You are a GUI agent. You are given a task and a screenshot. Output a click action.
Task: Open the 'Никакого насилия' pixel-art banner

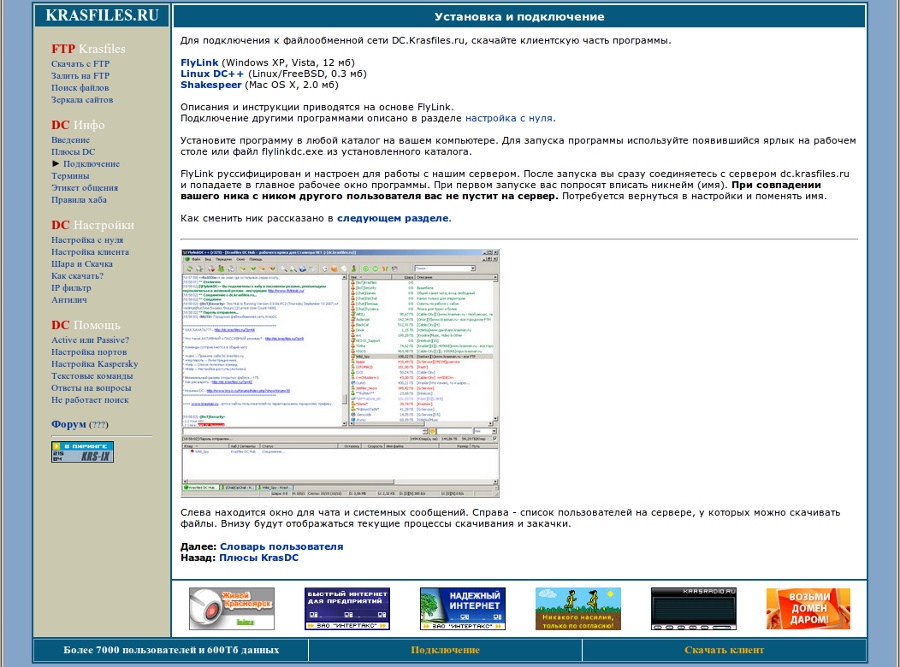(578, 608)
